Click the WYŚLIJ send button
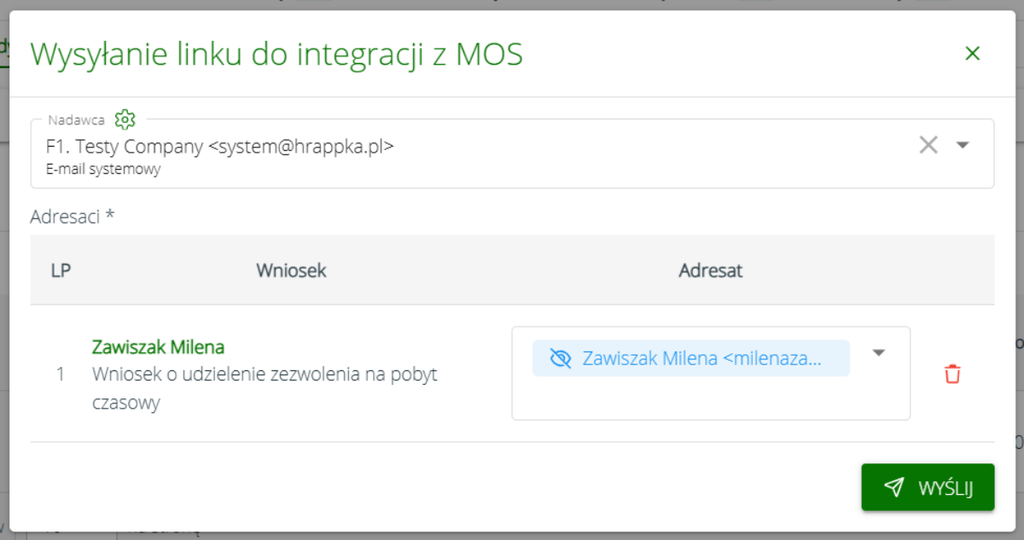Image resolution: width=1024 pixels, height=540 pixels. pyautogui.click(x=927, y=487)
